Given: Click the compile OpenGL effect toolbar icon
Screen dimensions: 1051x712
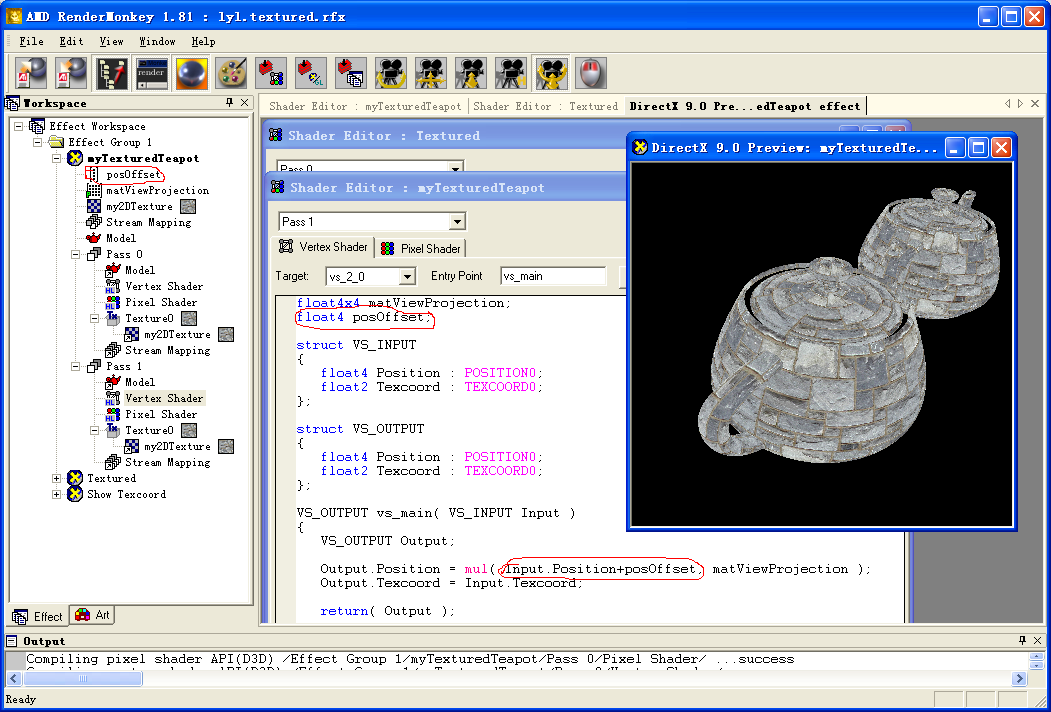Looking at the screenshot, I should coord(312,73).
